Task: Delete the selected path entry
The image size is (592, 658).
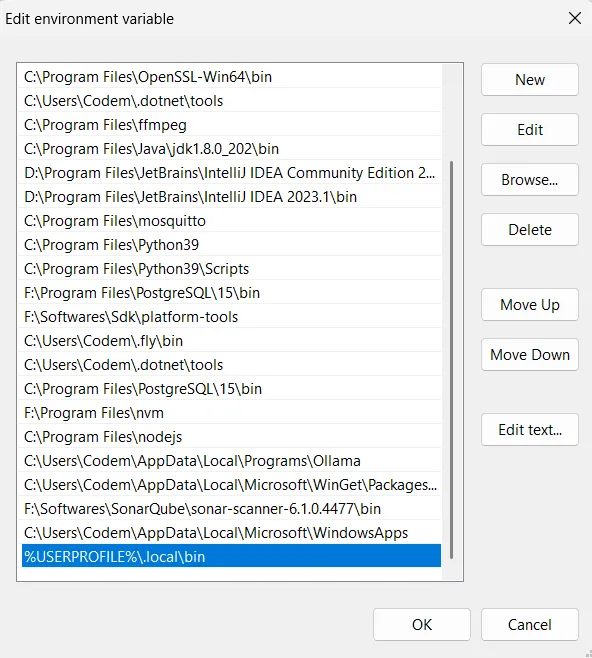Action: tap(529, 230)
